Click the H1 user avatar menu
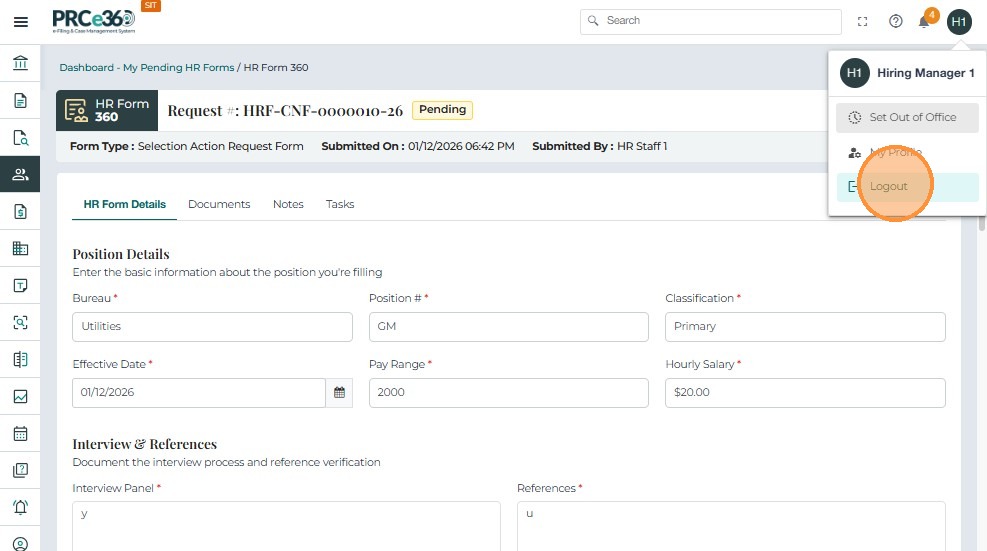987x551 pixels. coord(959,21)
